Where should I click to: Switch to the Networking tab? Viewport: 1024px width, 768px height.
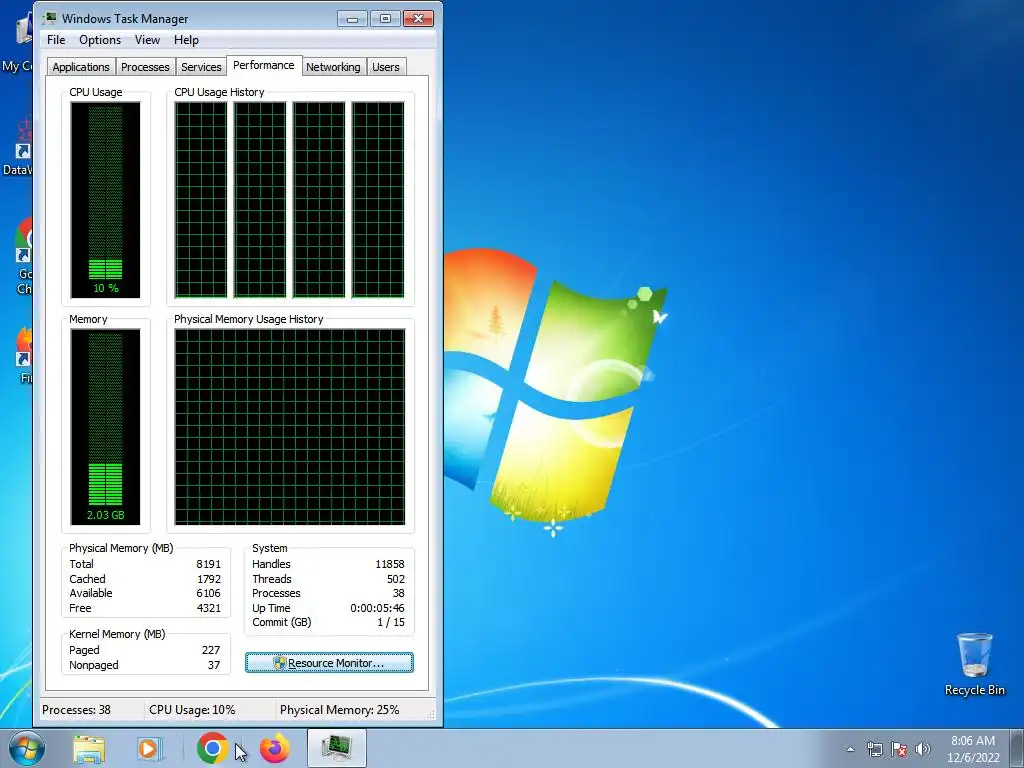pos(333,67)
